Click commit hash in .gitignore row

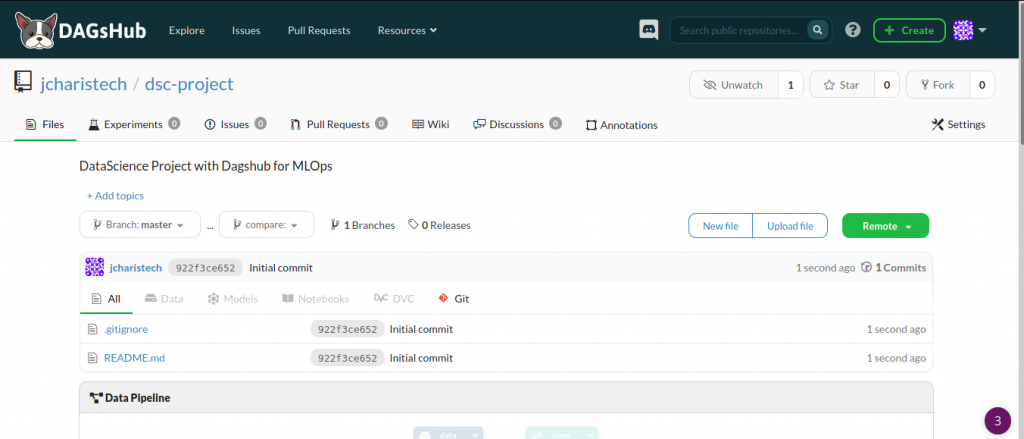pyautogui.click(x=347, y=329)
